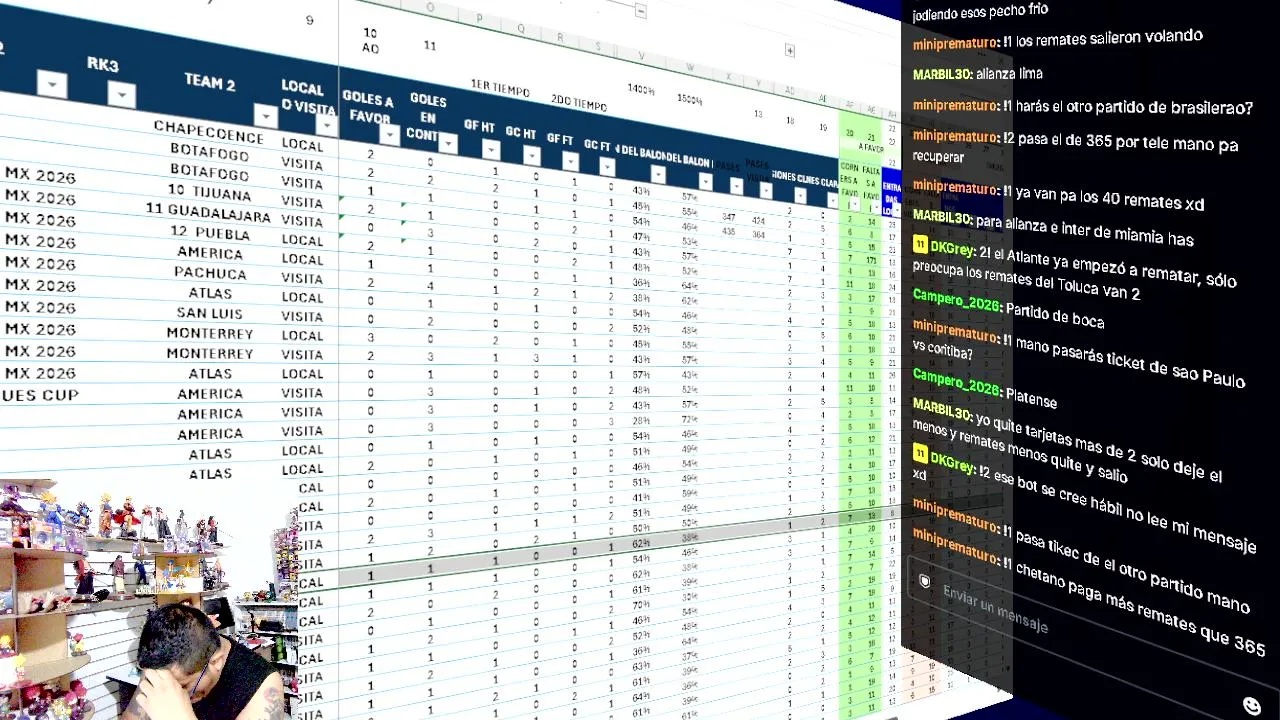Click MARBIL30 username on 'alianza lima' message
This screenshot has height=720, width=1280.
click(x=941, y=74)
